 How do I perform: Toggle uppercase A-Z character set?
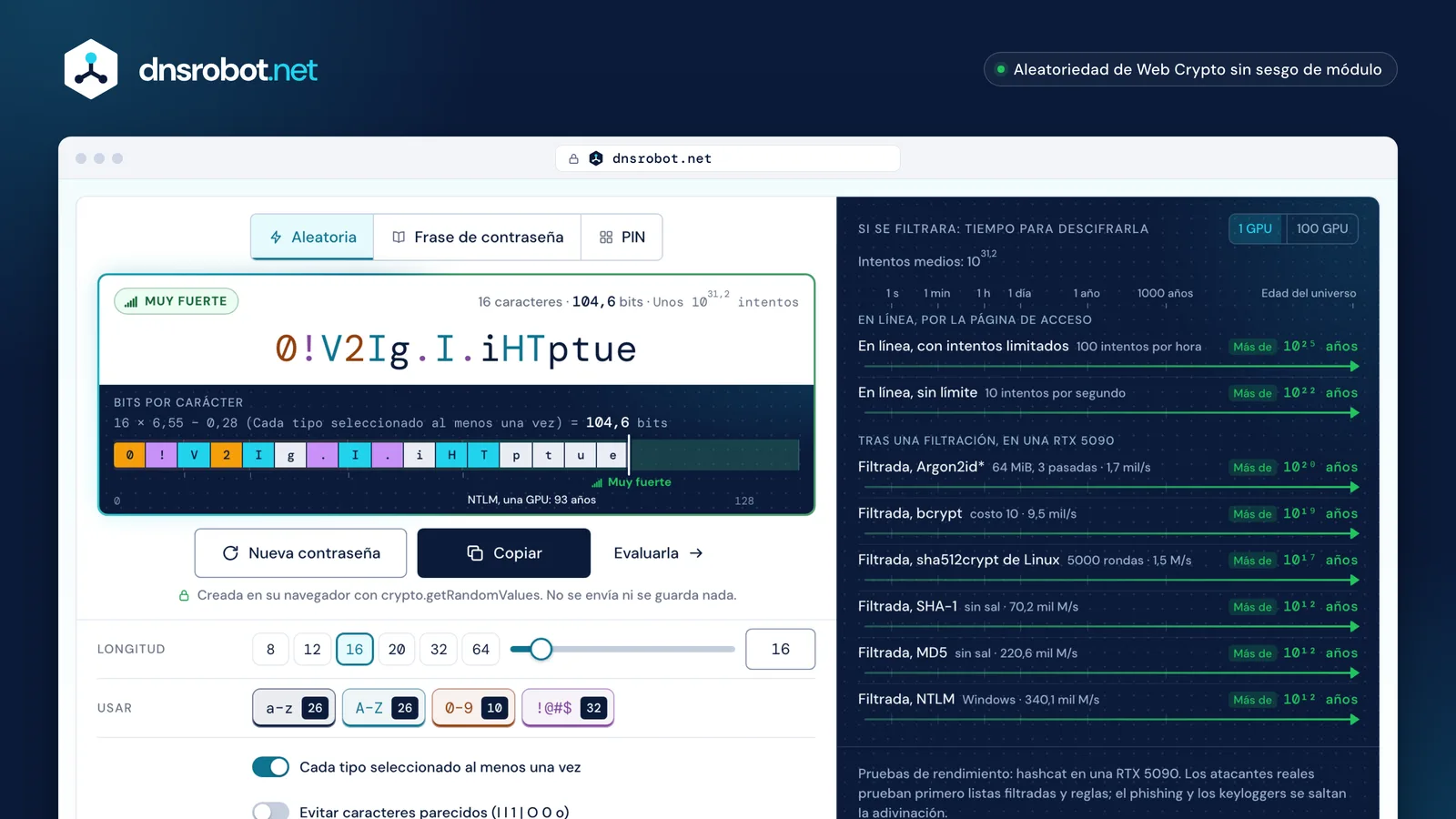point(384,707)
